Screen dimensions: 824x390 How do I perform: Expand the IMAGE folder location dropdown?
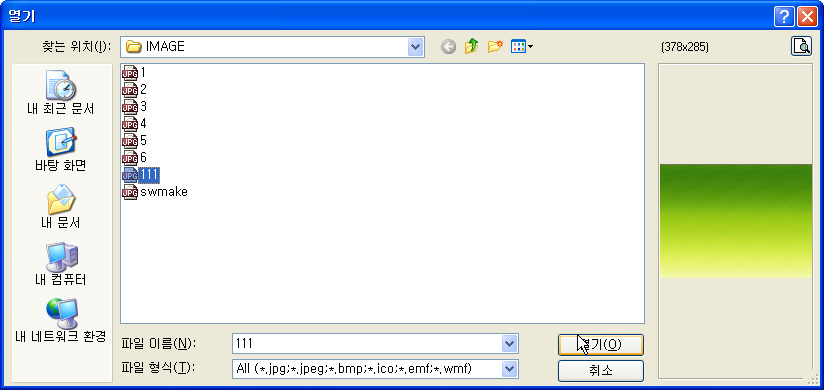(x=416, y=47)
